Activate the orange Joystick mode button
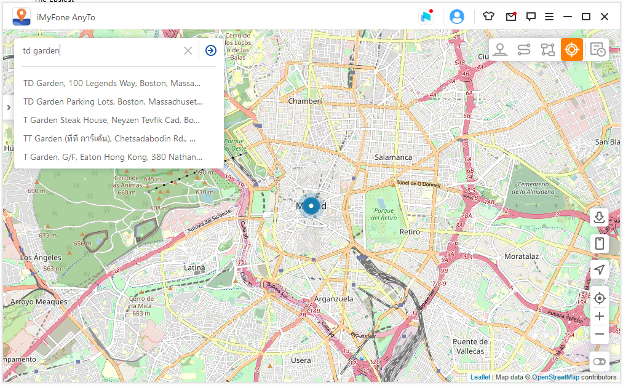The image size is (624, 386). coord(571,50)
